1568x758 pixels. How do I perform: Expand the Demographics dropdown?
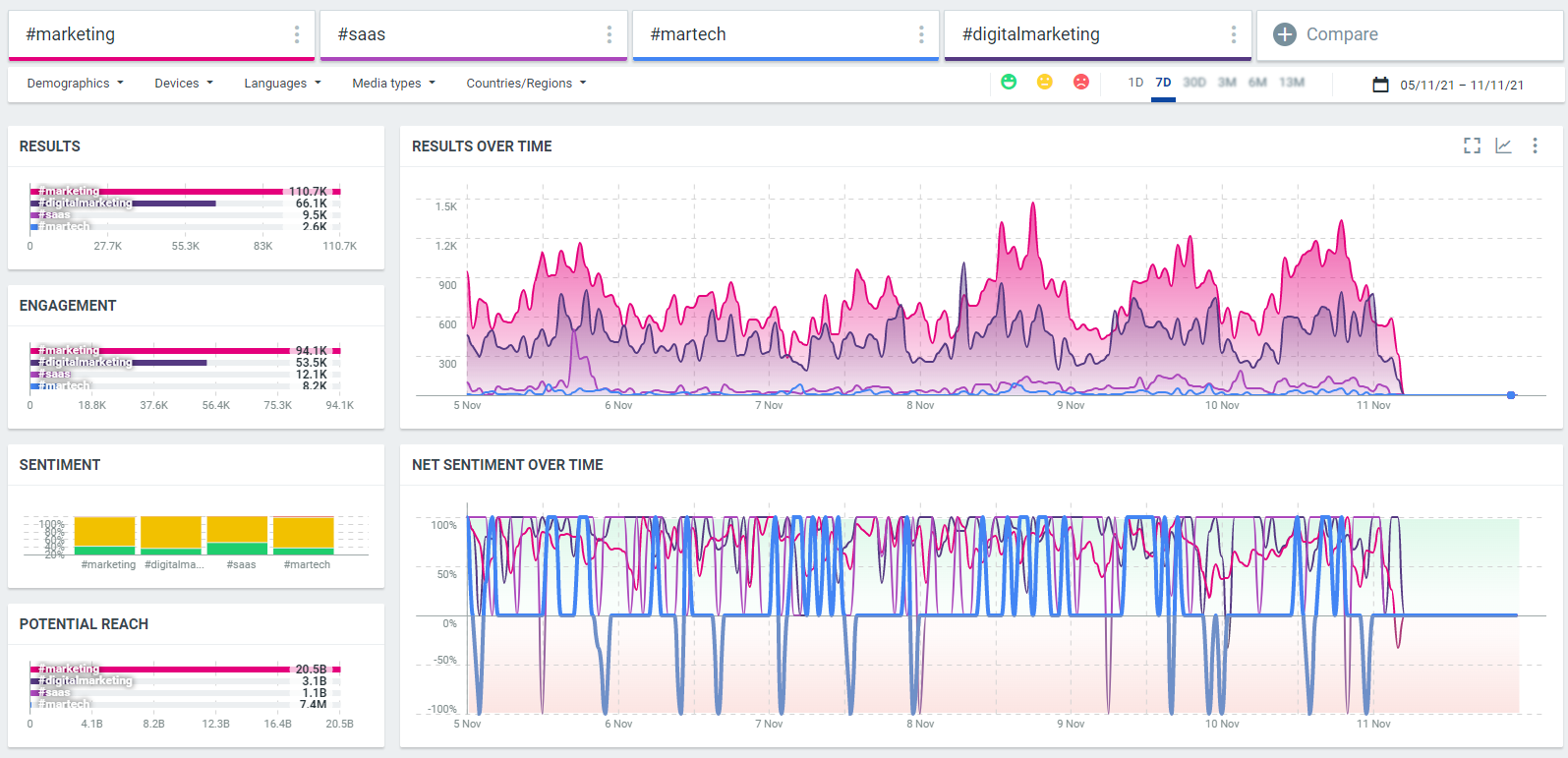click(75, 84)
